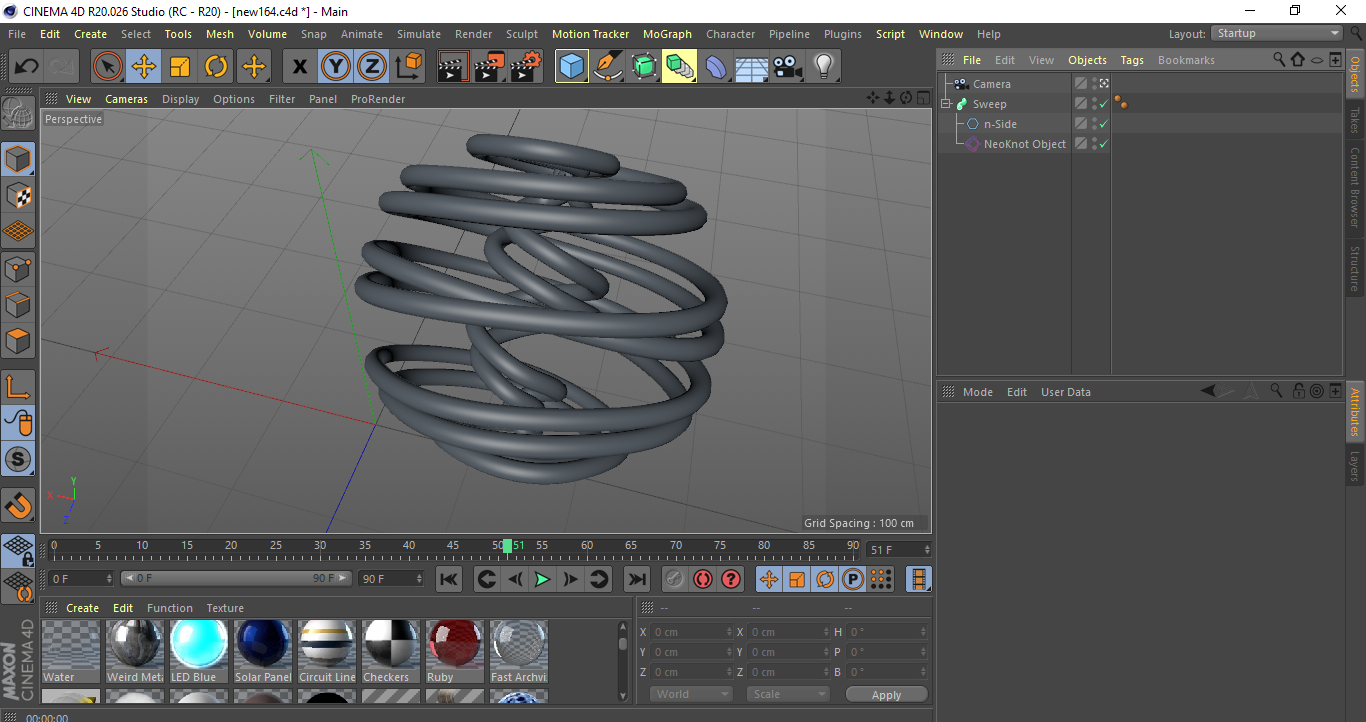Play the animation forward
Image resolution: width=1366 pixels, height=722 pixels.
click(542, 579)
